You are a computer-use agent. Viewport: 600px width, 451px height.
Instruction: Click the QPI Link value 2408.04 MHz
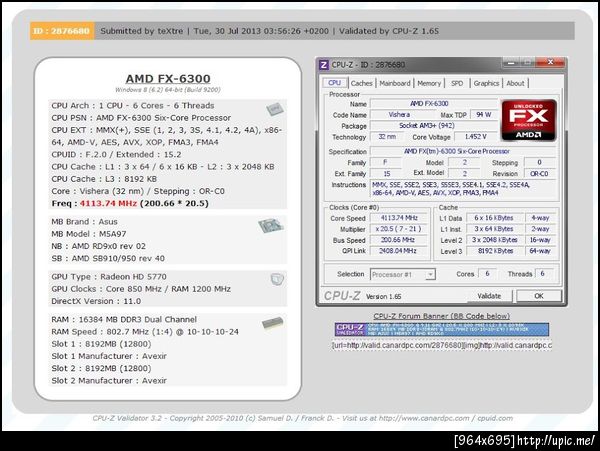click(x=399, y=251)
